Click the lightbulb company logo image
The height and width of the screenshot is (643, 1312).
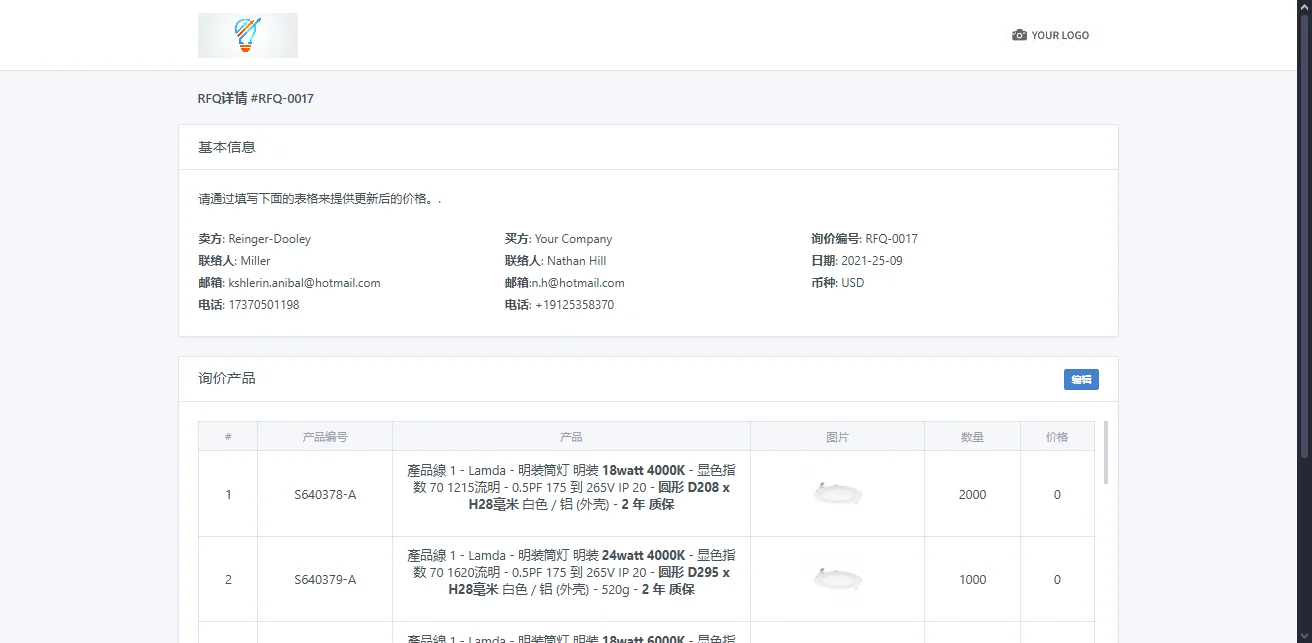pos(247,34)
